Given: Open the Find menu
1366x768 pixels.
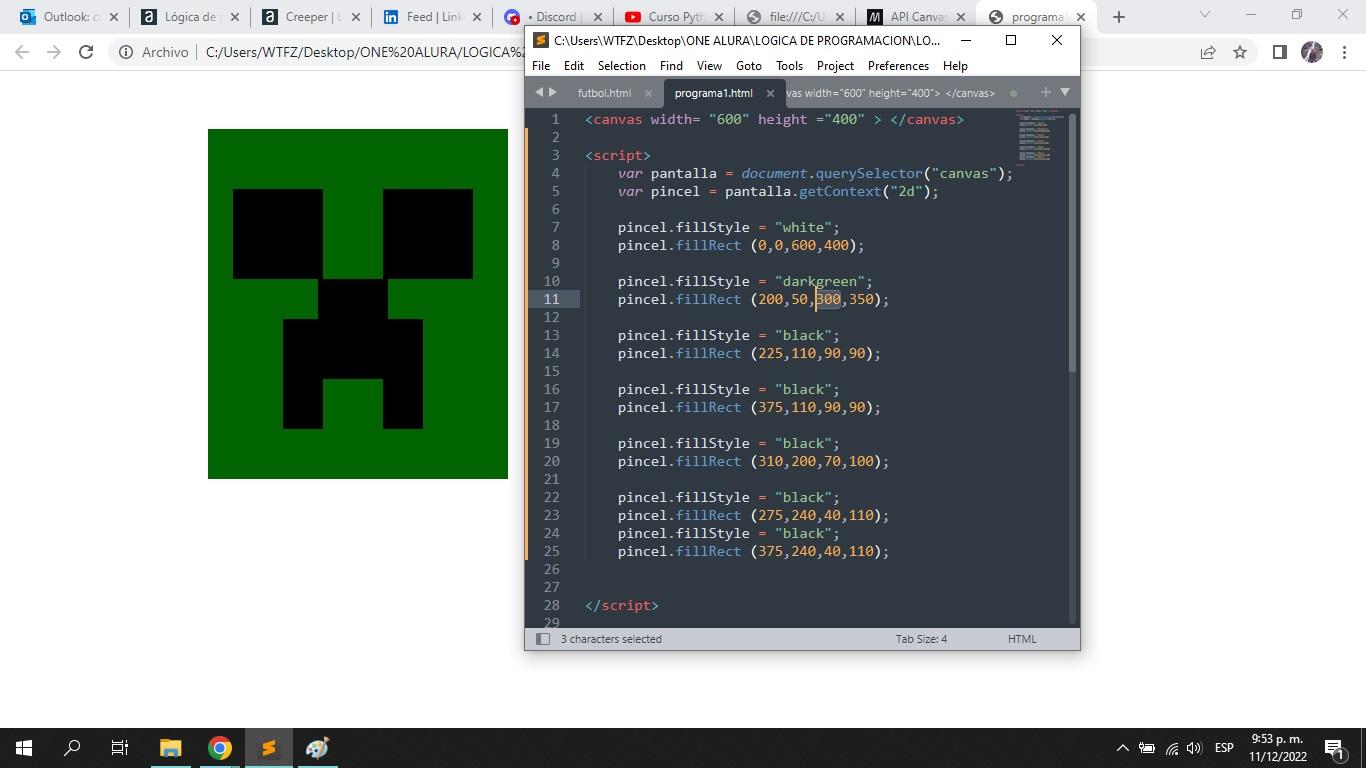Looking at the screenshot, I should [x=671, y=65].
